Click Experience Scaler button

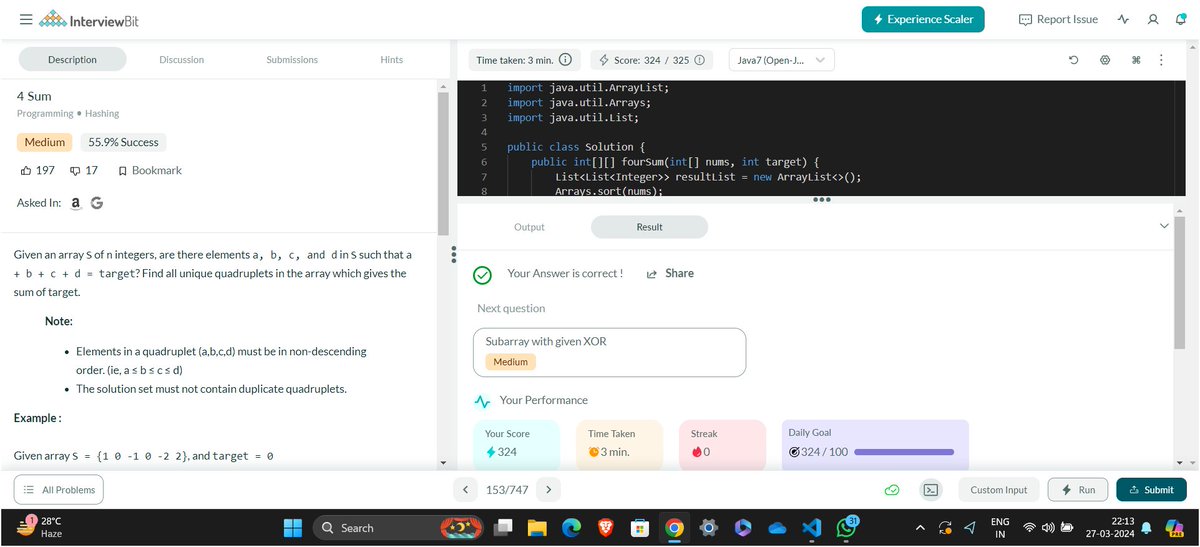924,19
